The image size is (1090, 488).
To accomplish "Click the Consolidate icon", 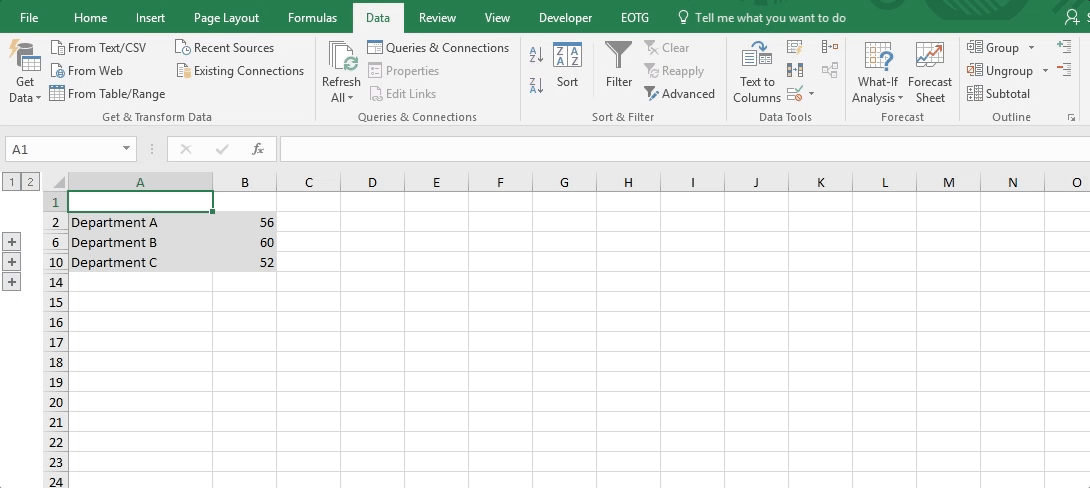I will 829,47.
